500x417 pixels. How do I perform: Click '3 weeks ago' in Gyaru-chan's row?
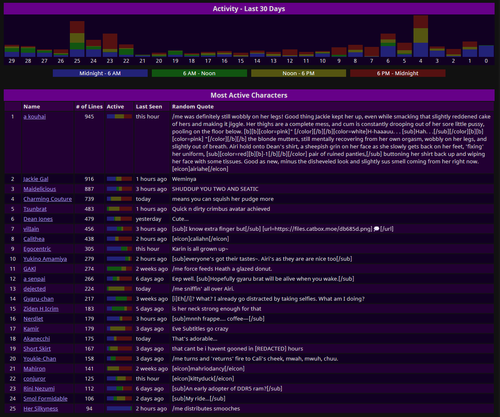pos(152,299)
